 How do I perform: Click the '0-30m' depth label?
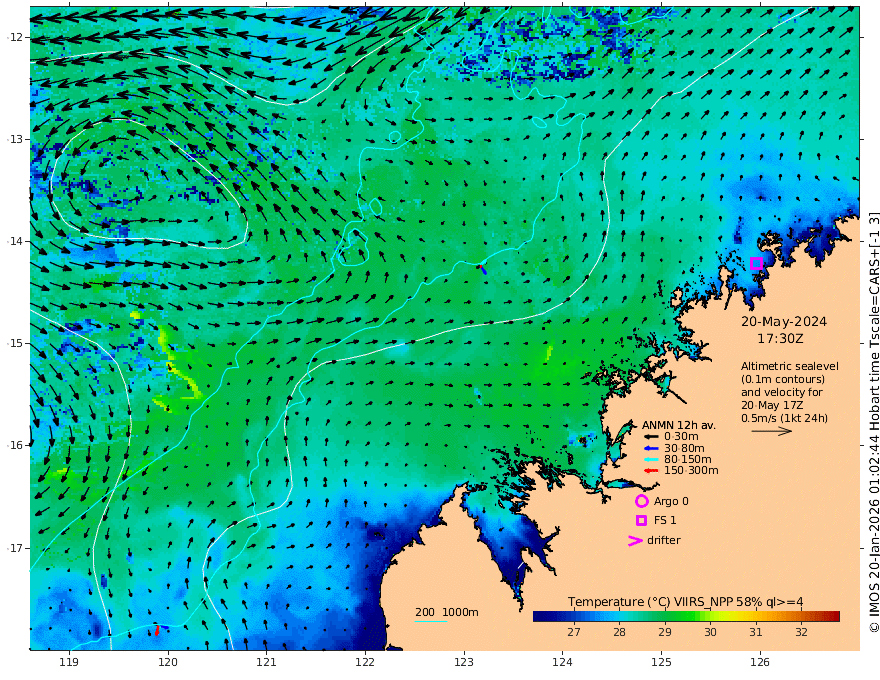coord(681,437)
